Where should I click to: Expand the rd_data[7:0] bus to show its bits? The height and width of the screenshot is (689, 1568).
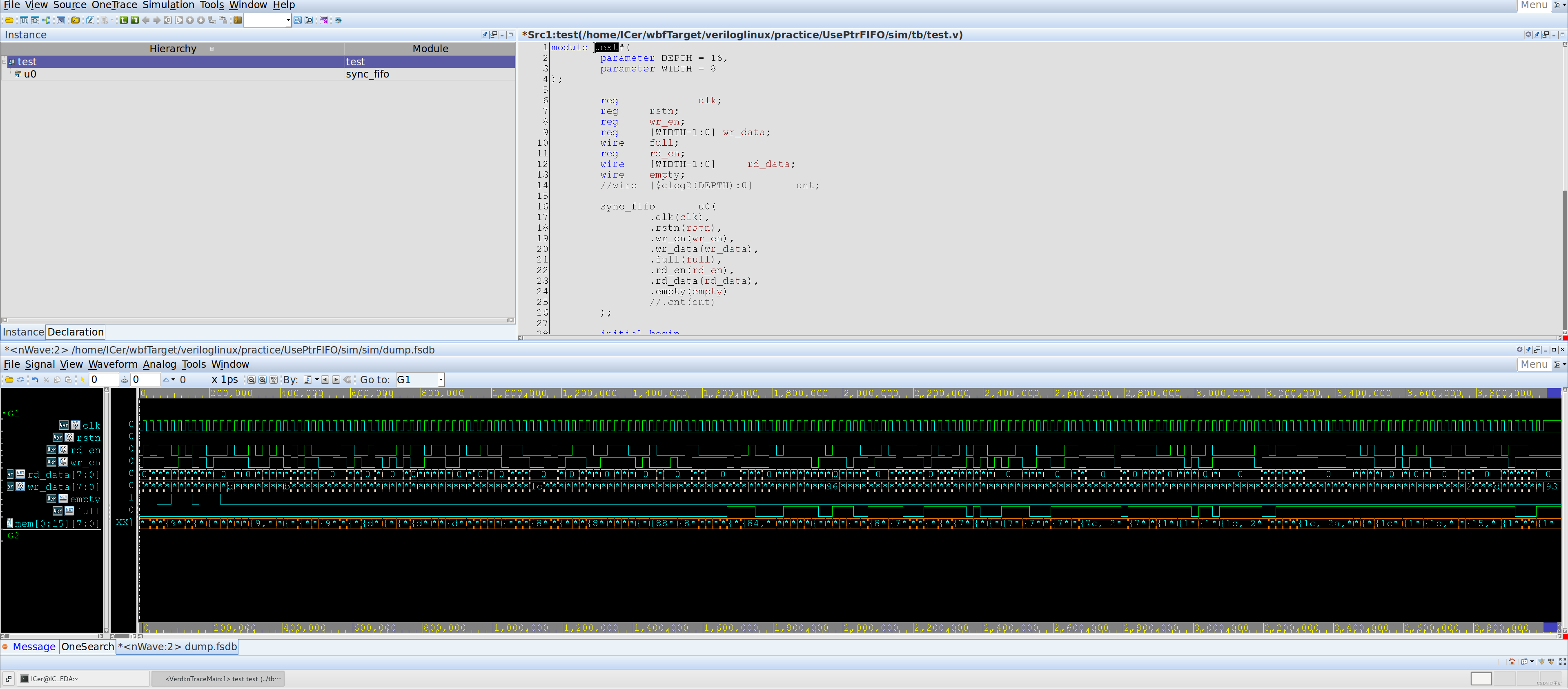tap(10, 474)
